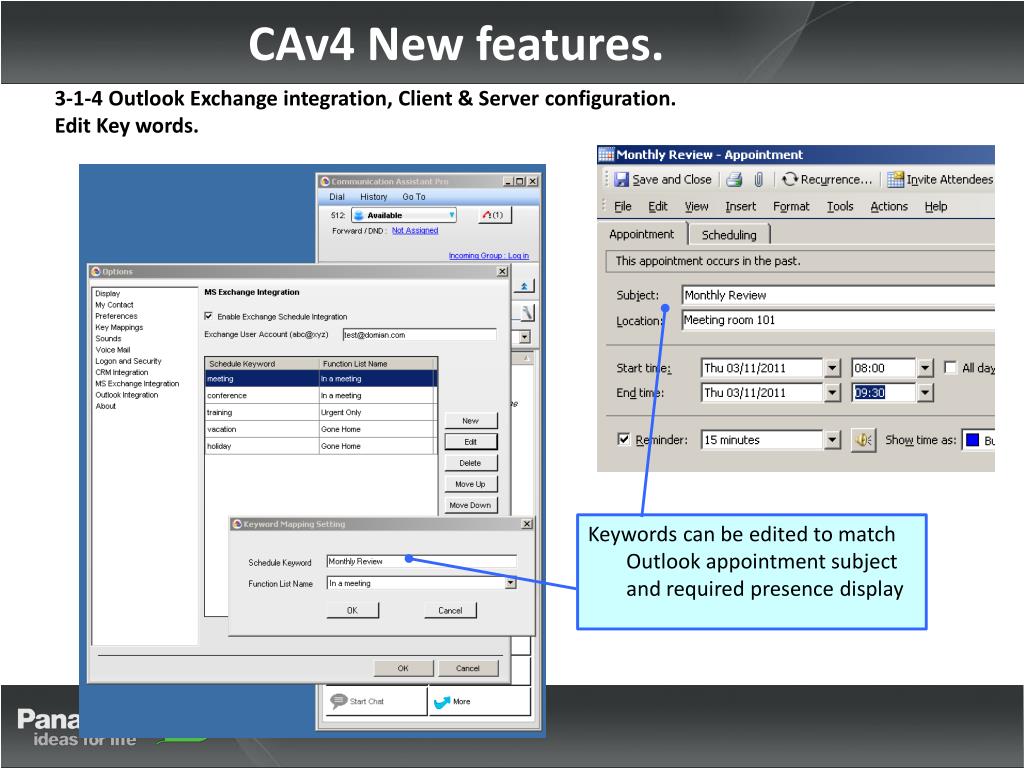Click the Delete keyword button
This screenshot has height=768, width=1024.
[x=470, y=463]
